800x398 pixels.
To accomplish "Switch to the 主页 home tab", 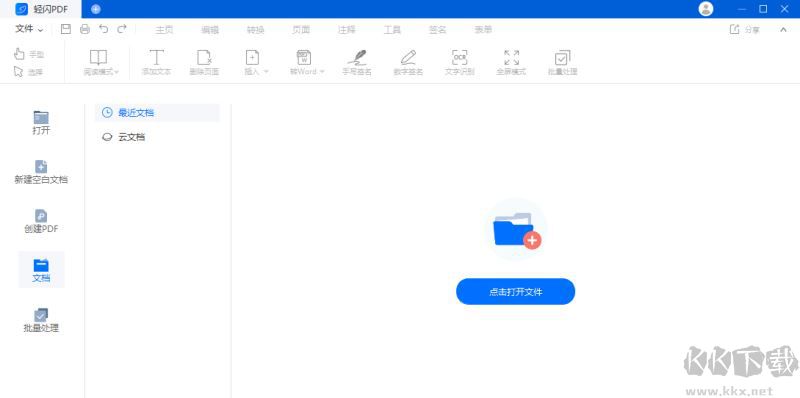I will click(164, 30).
